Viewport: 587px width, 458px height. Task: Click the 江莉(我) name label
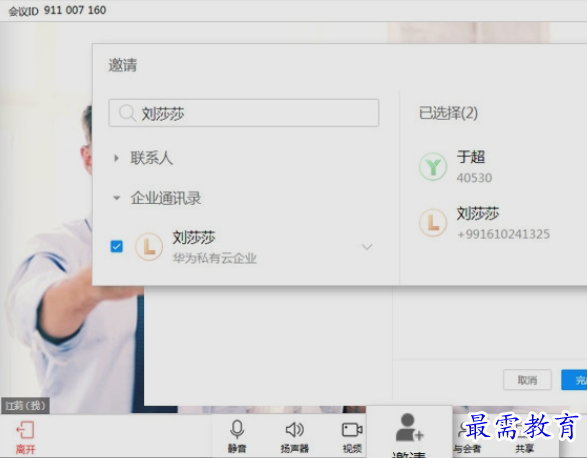[25, 406]
